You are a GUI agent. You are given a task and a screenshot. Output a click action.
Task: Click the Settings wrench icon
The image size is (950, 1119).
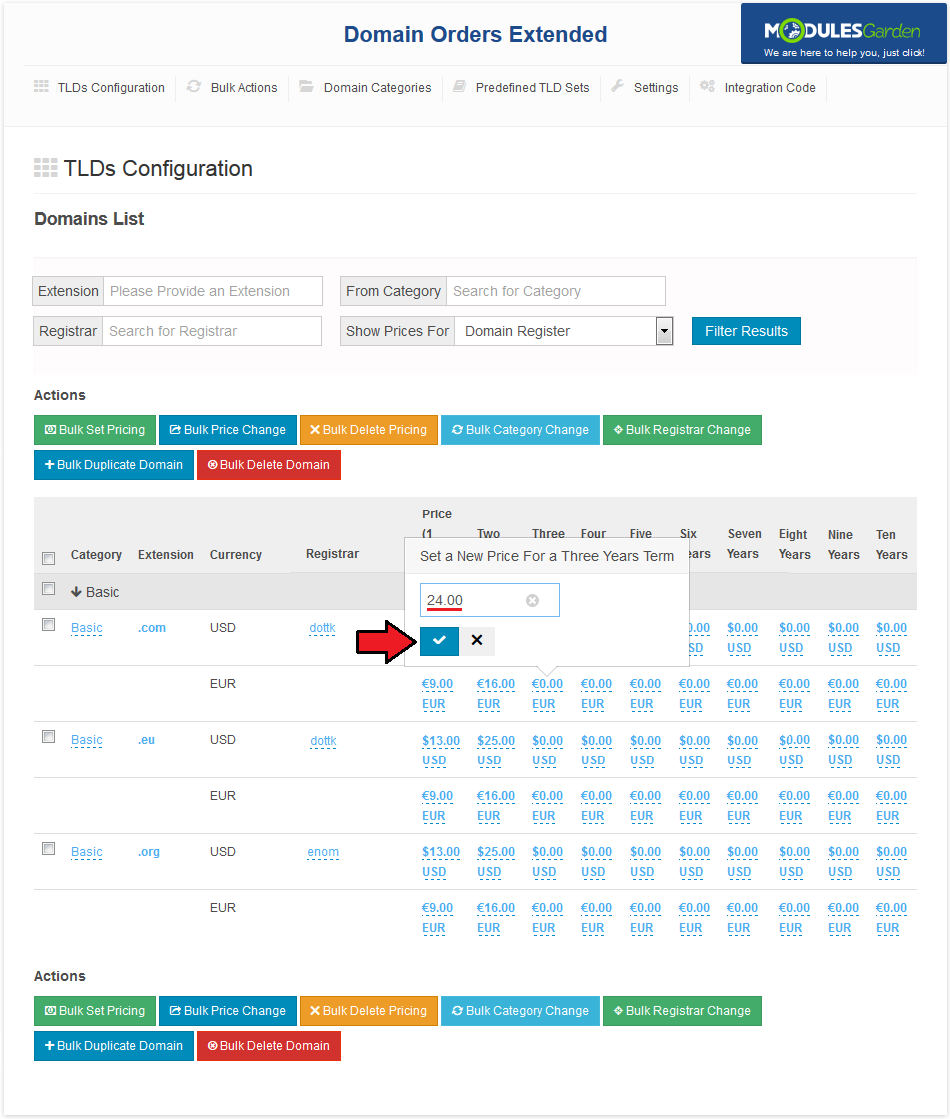[x=617, y=86]
